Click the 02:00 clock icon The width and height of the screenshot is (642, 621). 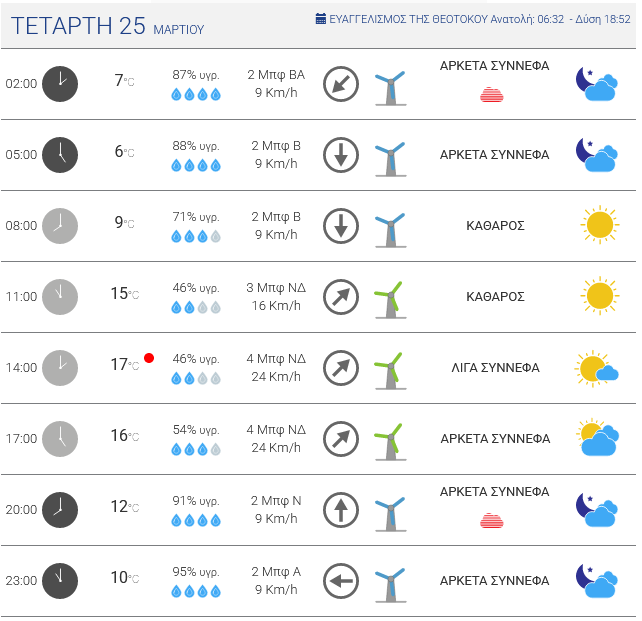tap(60, 83)
